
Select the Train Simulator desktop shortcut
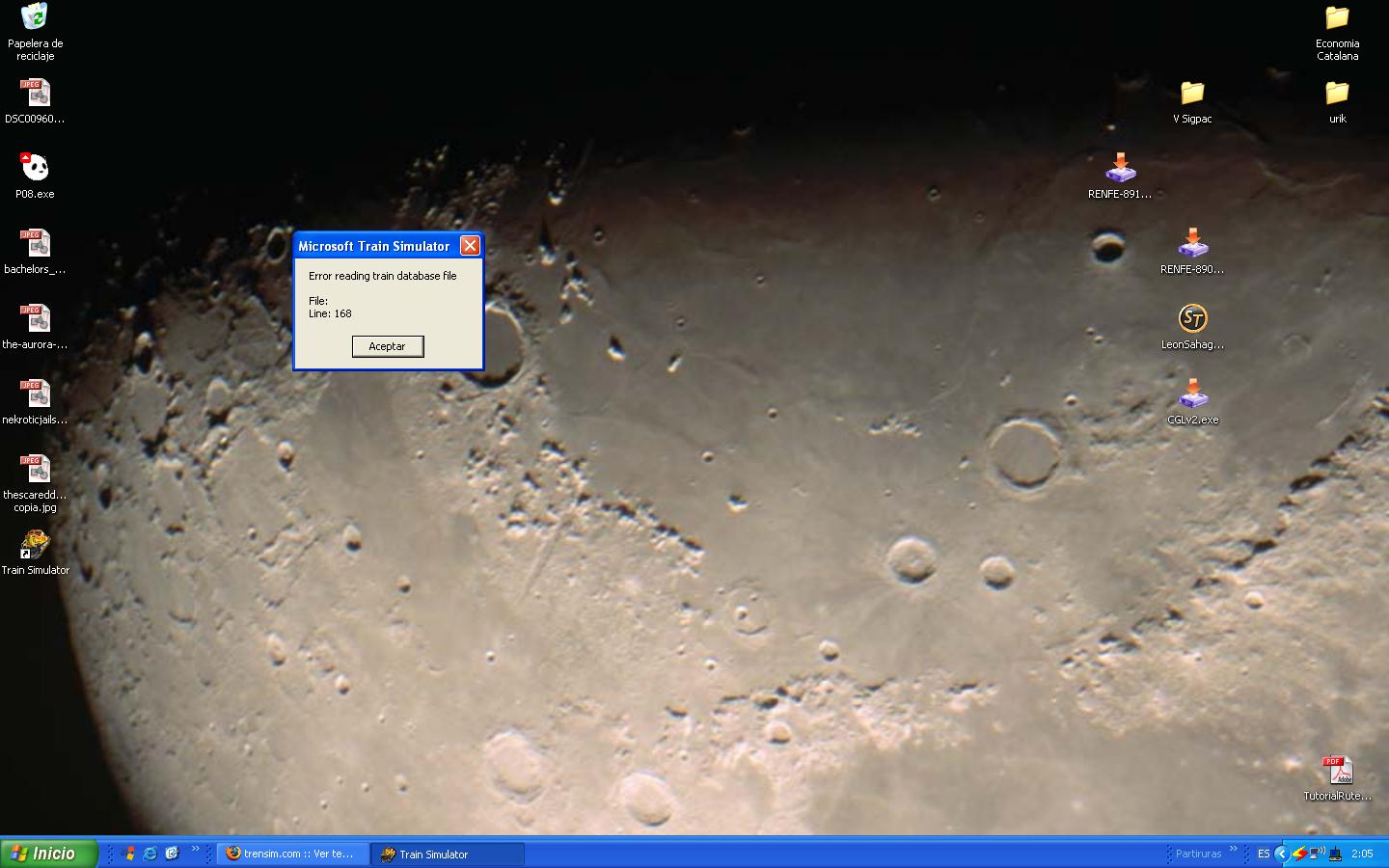[x=35, y=548]
